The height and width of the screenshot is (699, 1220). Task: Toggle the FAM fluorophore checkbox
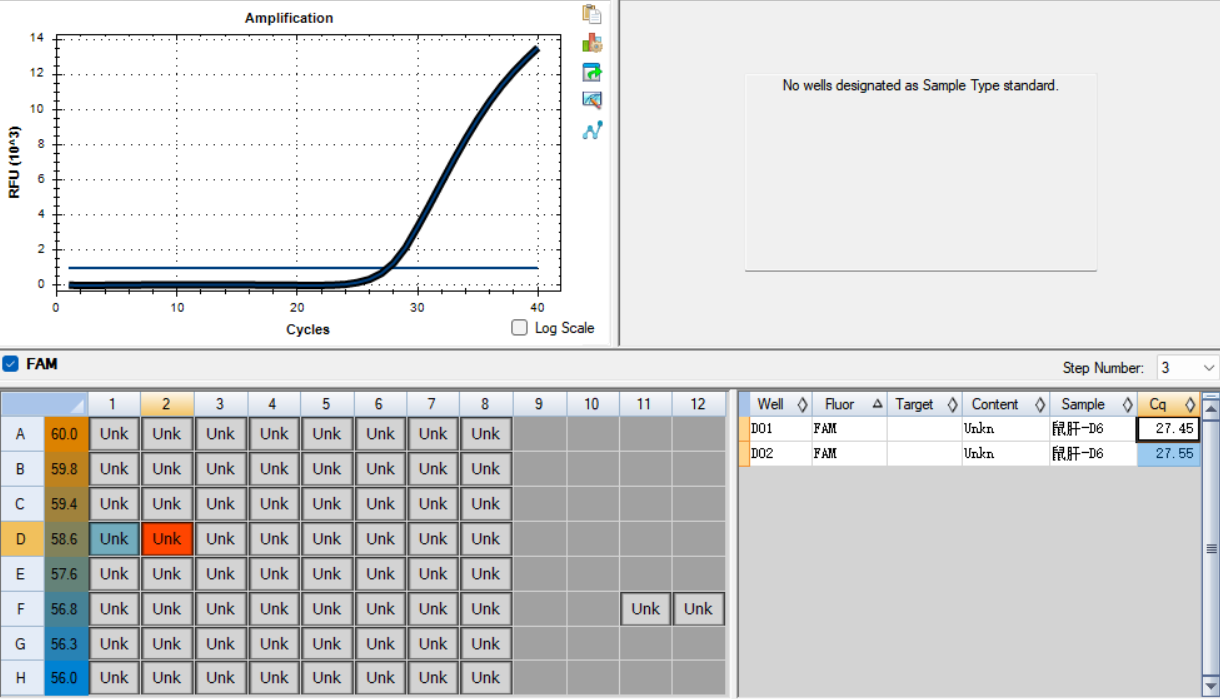11,364
